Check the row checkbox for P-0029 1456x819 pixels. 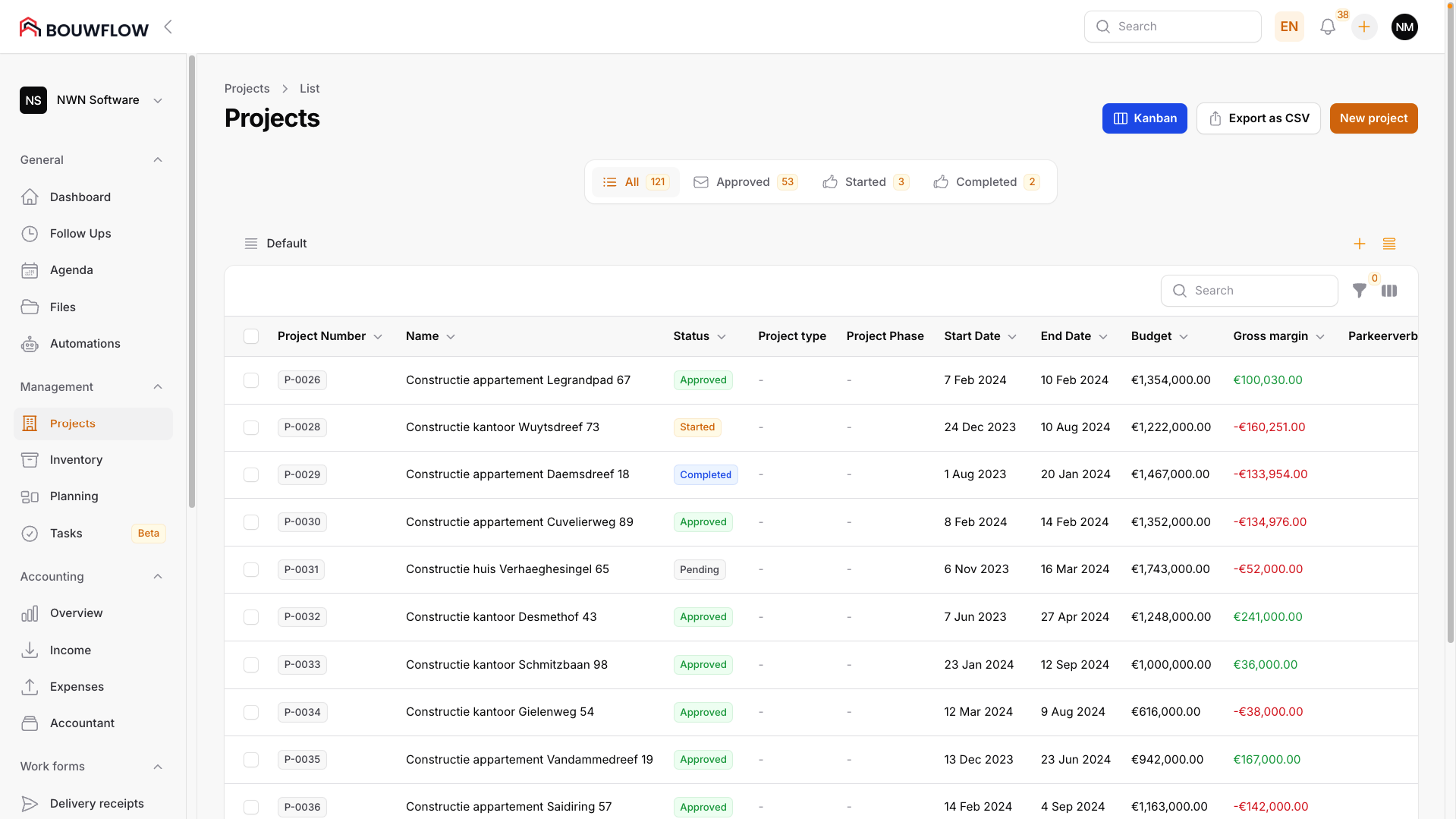pos(251,474)
